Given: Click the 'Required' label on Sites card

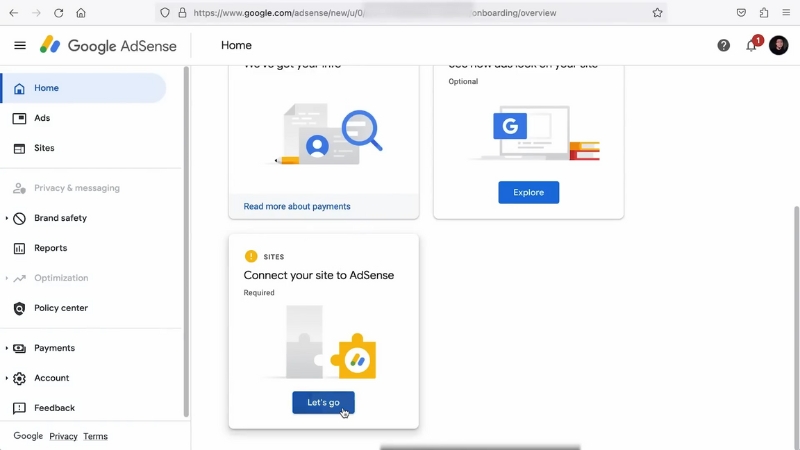Looking at the screenshot, I should point(259,292).
